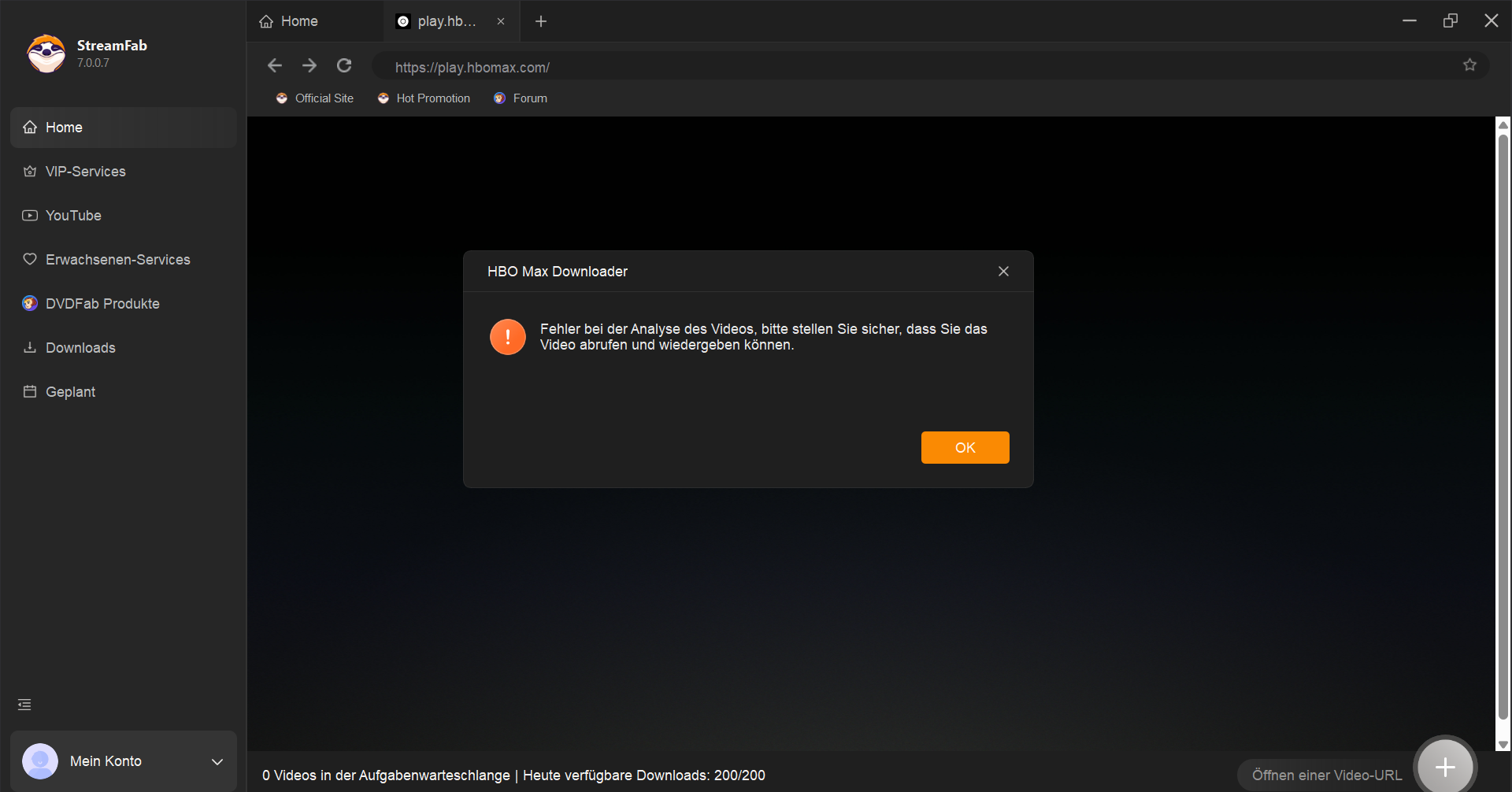
Task: Click the scrollbar down arrow
Action: [x=1503, y=745]
